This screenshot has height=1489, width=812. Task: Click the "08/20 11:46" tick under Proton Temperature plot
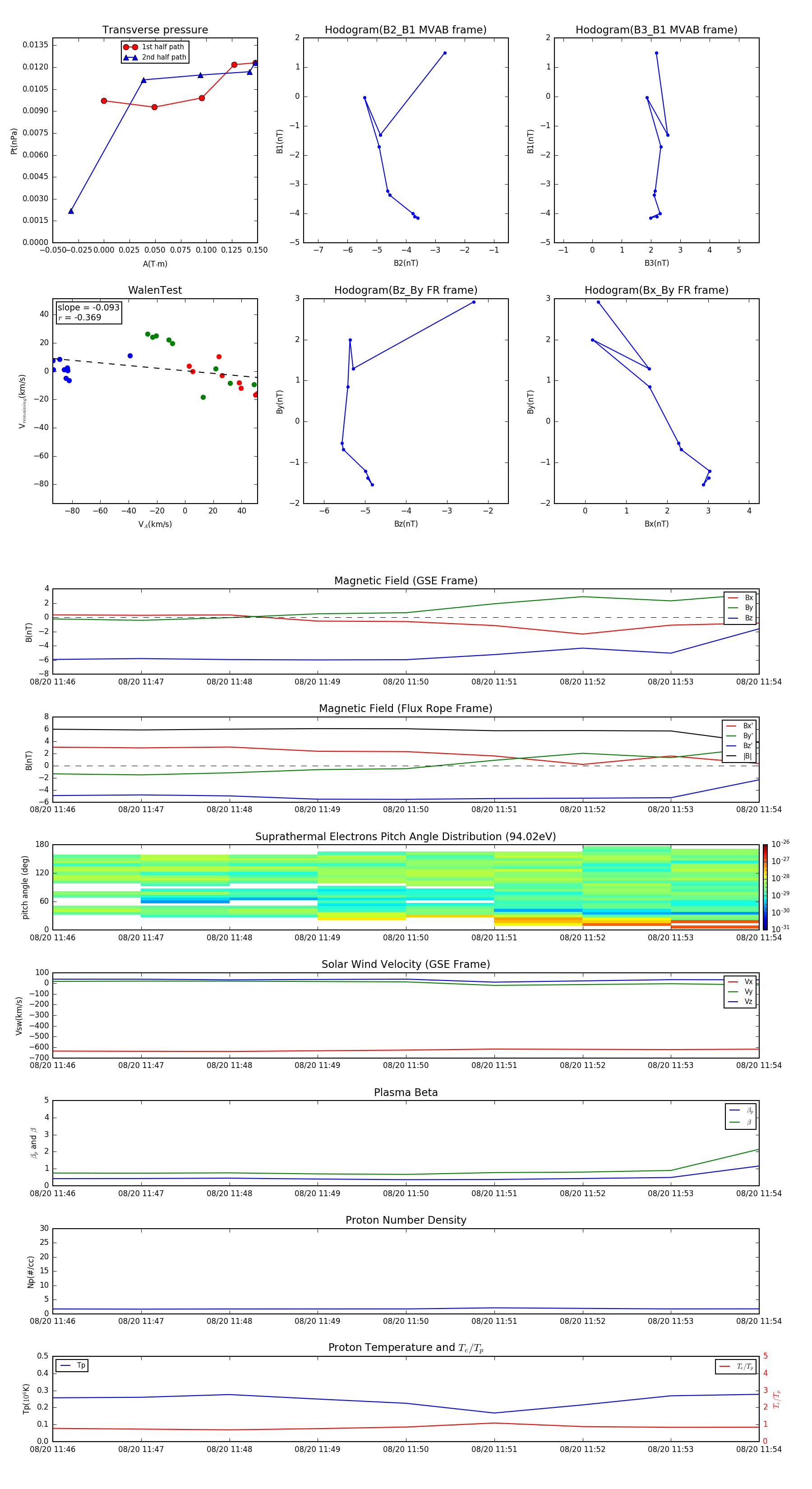pyautogui.click(x=53, y=1449)
